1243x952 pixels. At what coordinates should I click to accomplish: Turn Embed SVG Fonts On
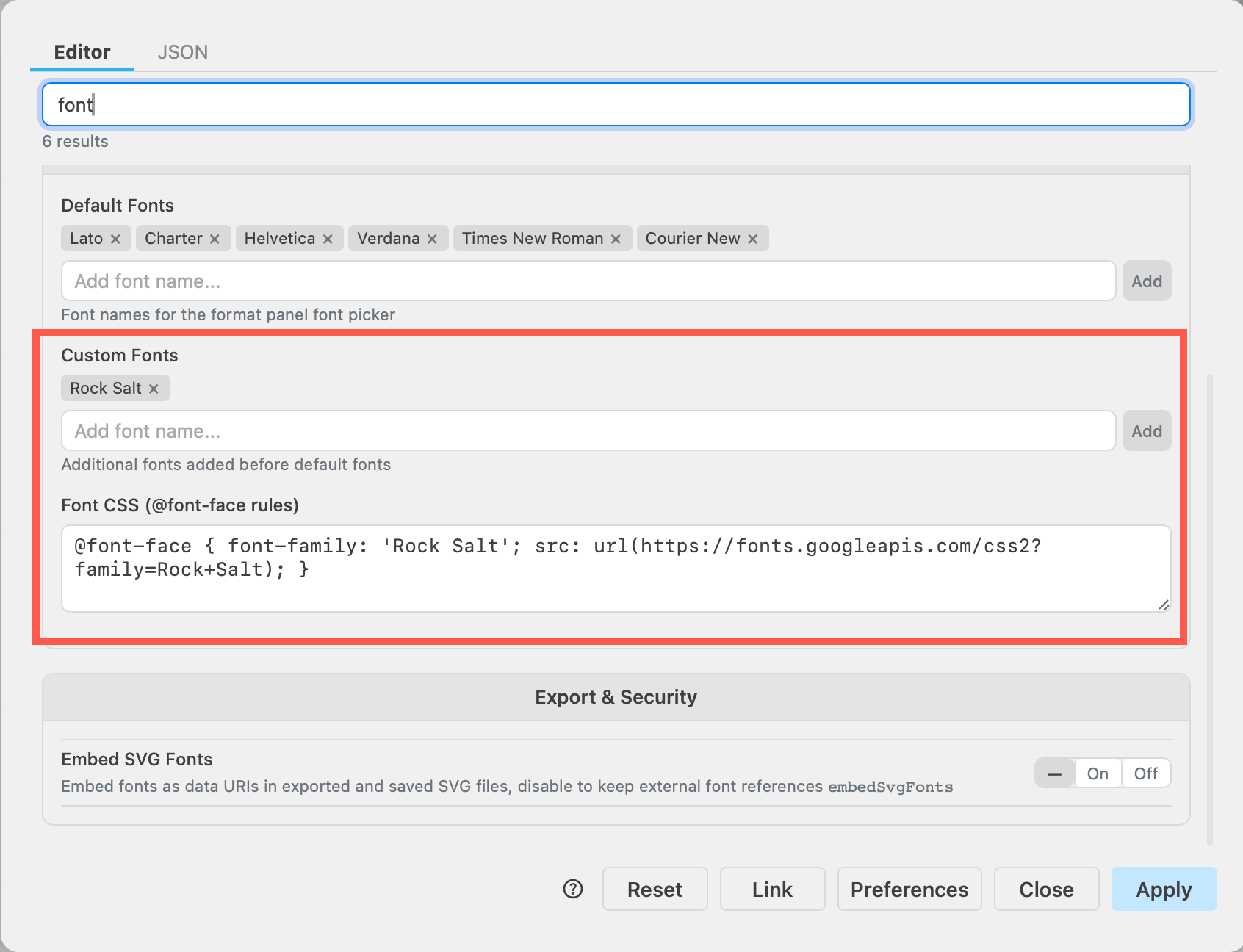1098,773
